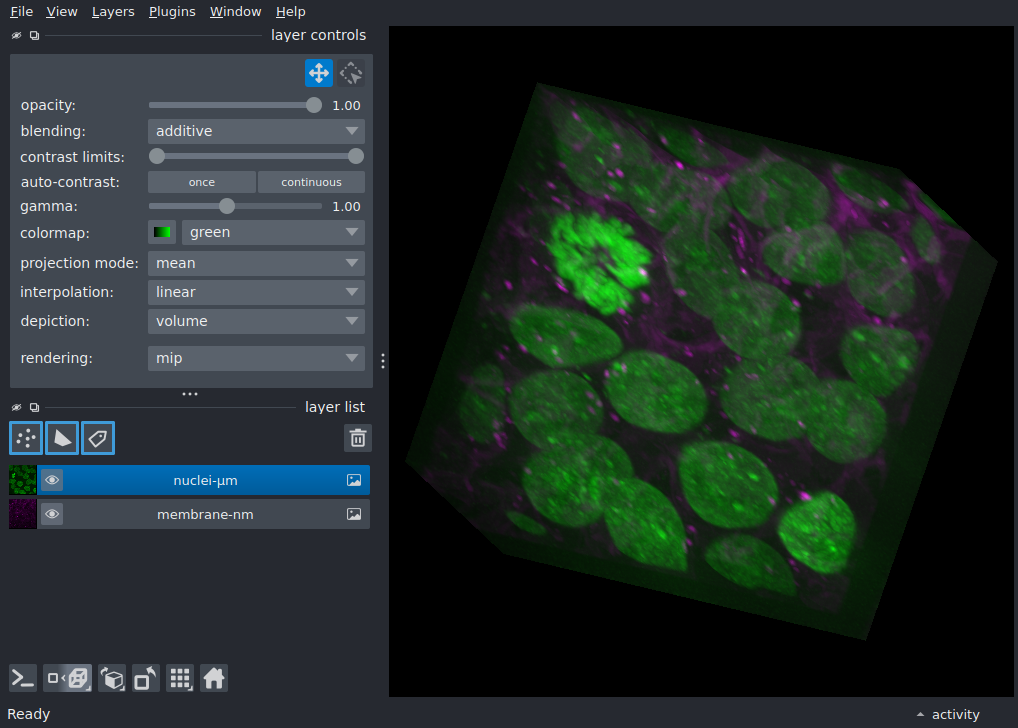Image resolution: width=1018 pixels, height=728 pixels.
Task: Open the green colormap dropdown
Action: [x=273, y=232]
